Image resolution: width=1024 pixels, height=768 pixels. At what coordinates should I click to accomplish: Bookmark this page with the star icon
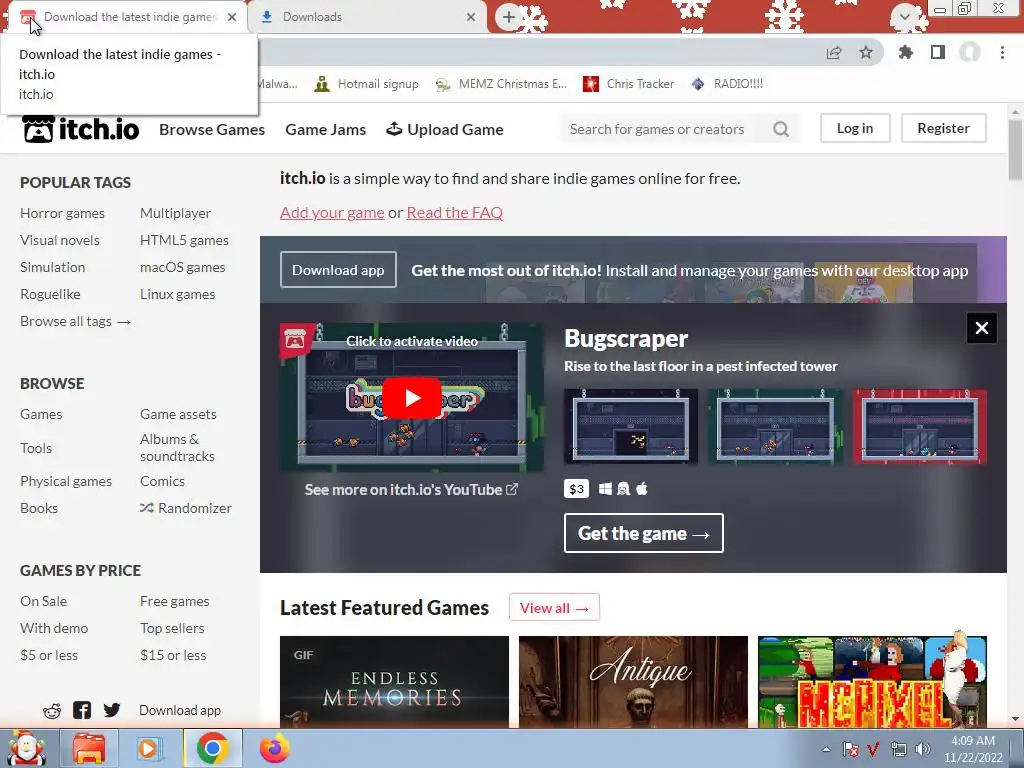[x=866, y=53]
